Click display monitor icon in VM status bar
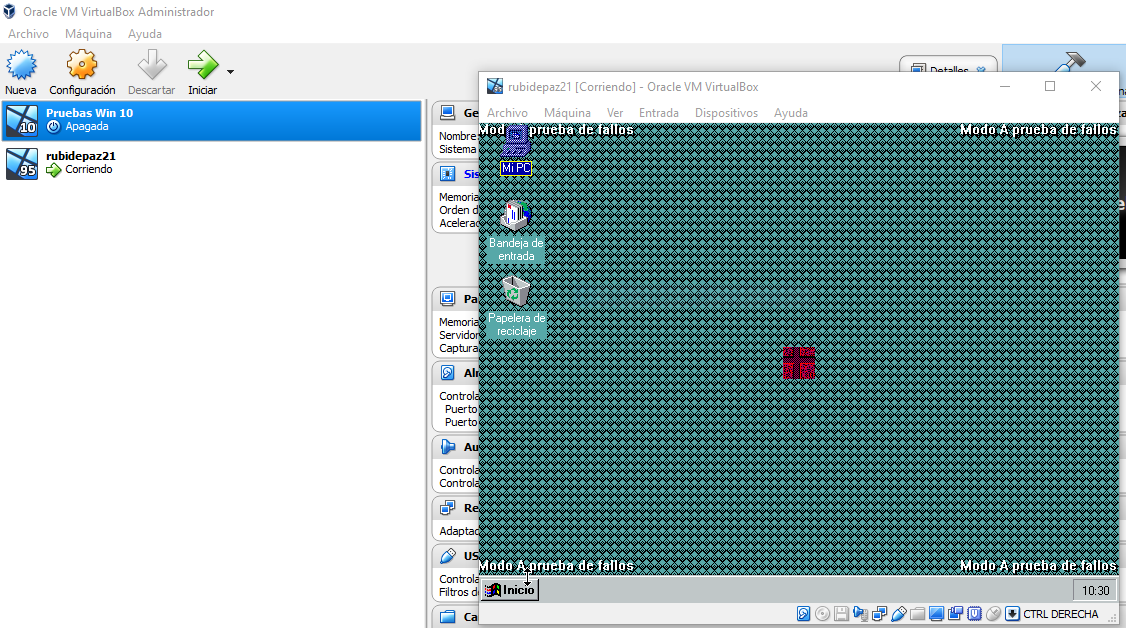The width and height of the screenshot is (1126, 628). (x=936, y=614)
